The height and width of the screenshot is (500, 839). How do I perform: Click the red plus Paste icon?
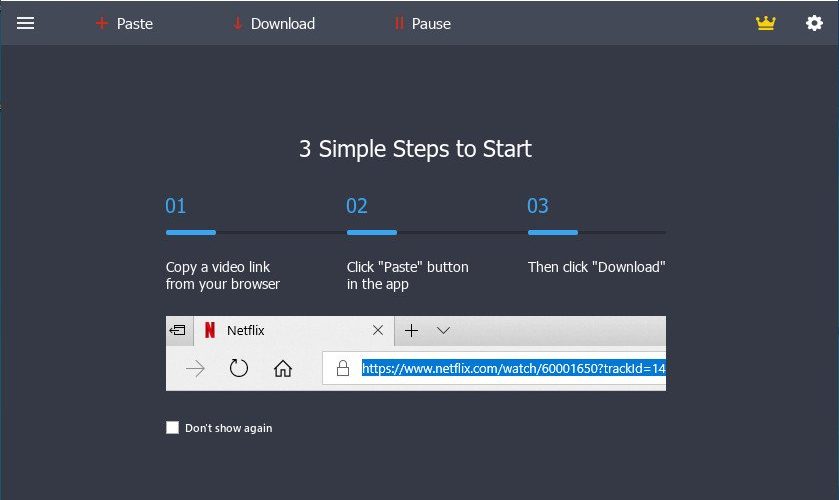tap(102, 23)
